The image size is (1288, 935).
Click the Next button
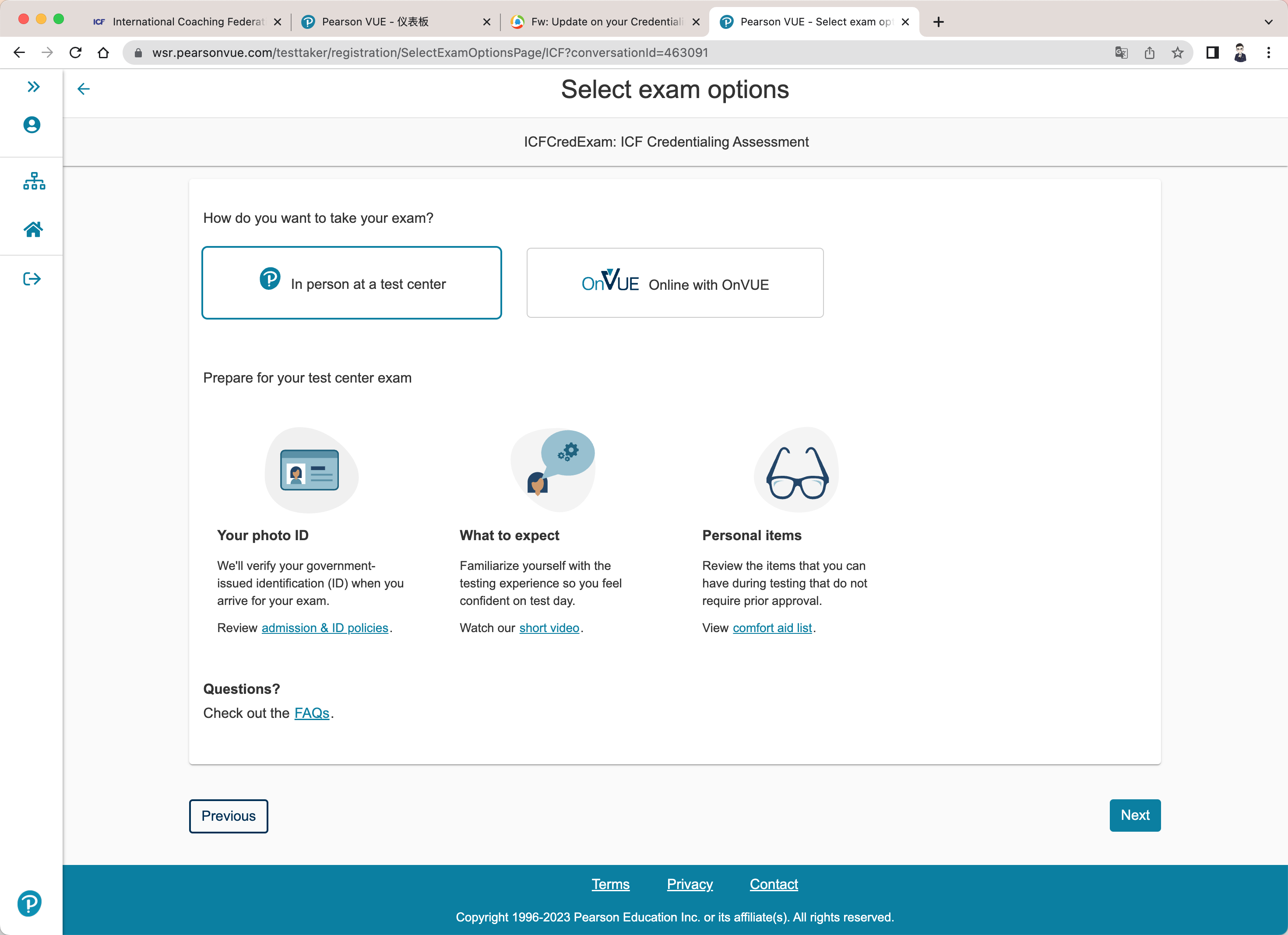click(x=1135, y=815)
